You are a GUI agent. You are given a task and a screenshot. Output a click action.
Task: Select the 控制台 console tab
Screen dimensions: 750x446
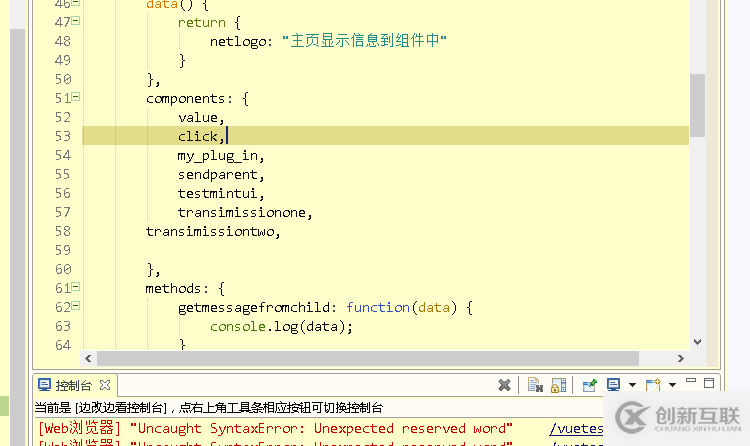(71, 385)
